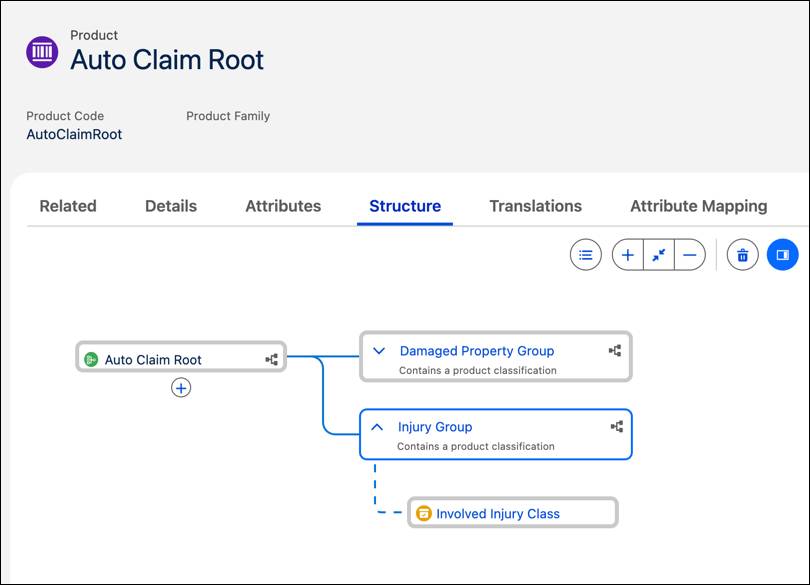
Task: Select the Structure tab
Action: (405, 206)
